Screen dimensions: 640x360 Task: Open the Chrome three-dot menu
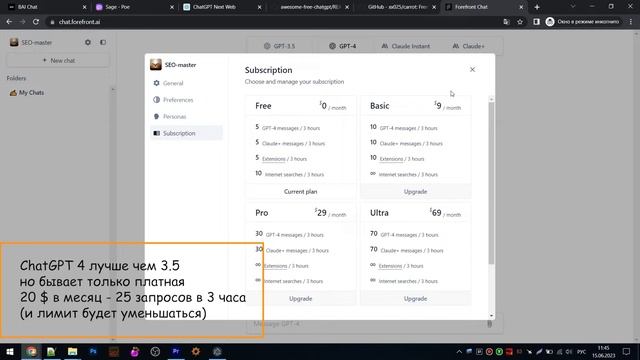tap(631, 22)
